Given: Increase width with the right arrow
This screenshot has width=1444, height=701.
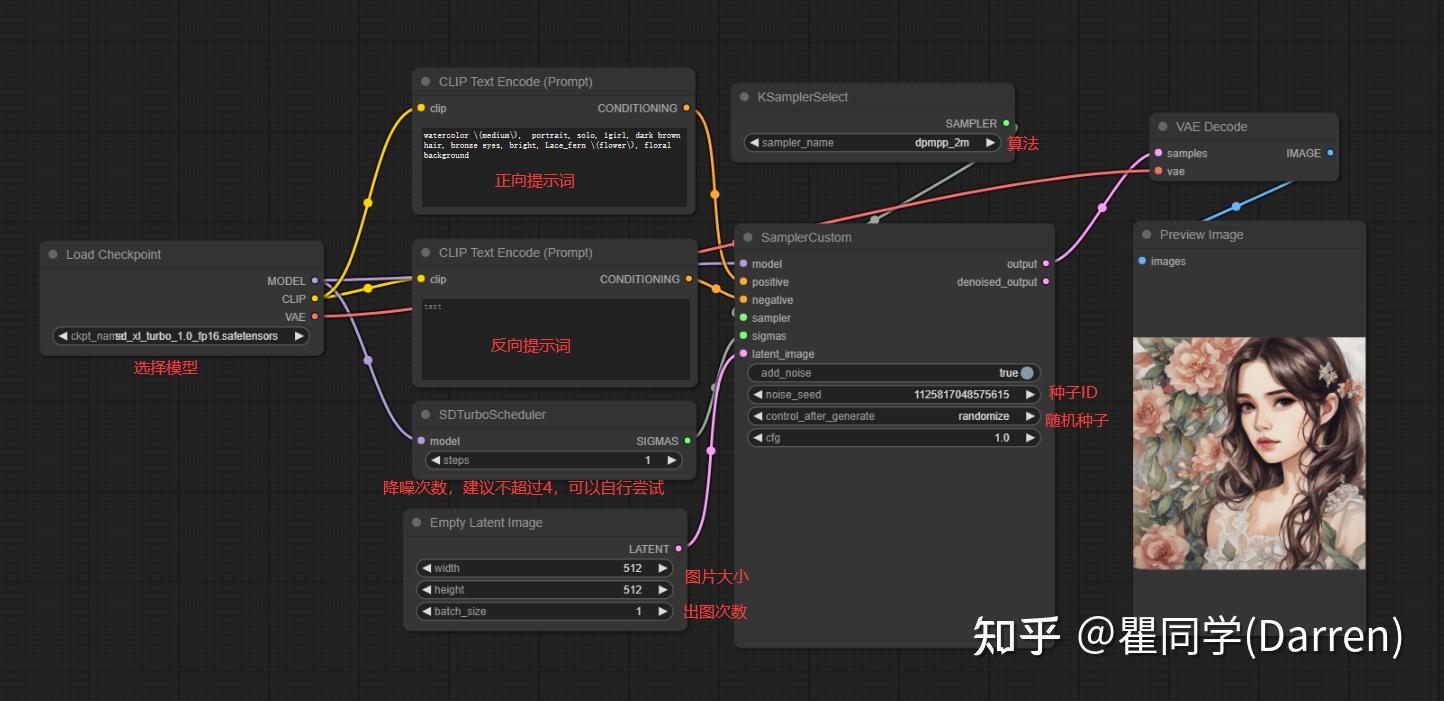Looking at the screenshot, I should 663,568.
